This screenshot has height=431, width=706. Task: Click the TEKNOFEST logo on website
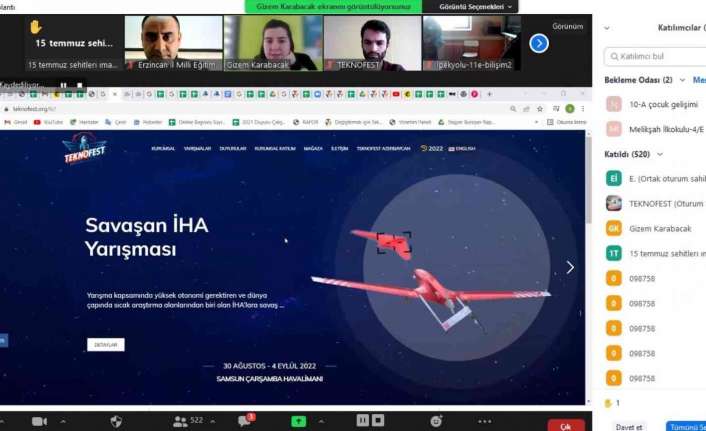tap(84, 149)
